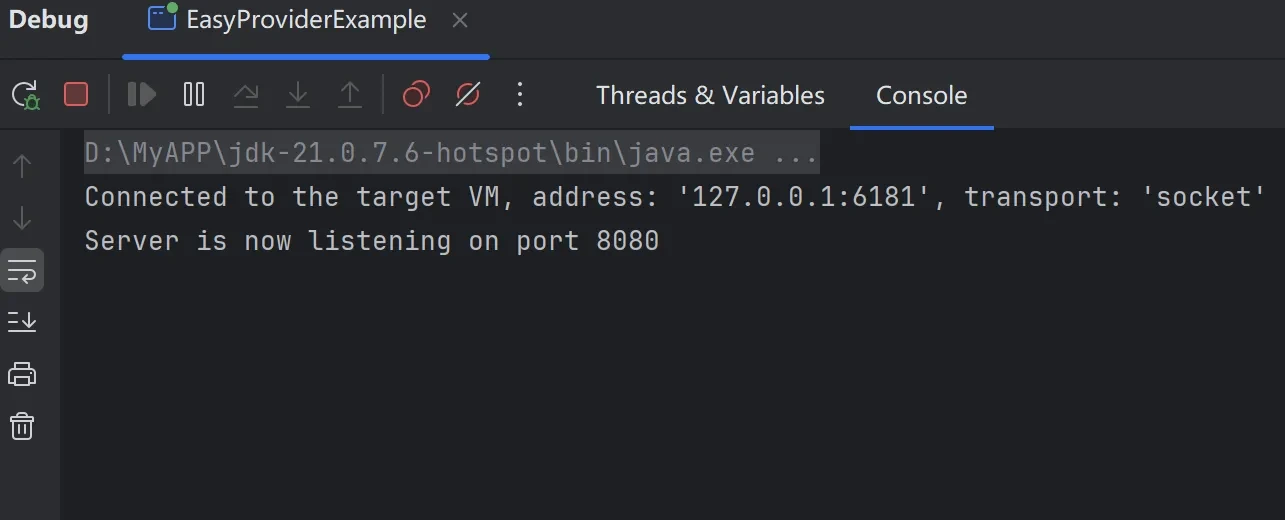The width and height of the screenshot is (1285, 520).
Task: Stop the running debug process
Action: [76, 94]
